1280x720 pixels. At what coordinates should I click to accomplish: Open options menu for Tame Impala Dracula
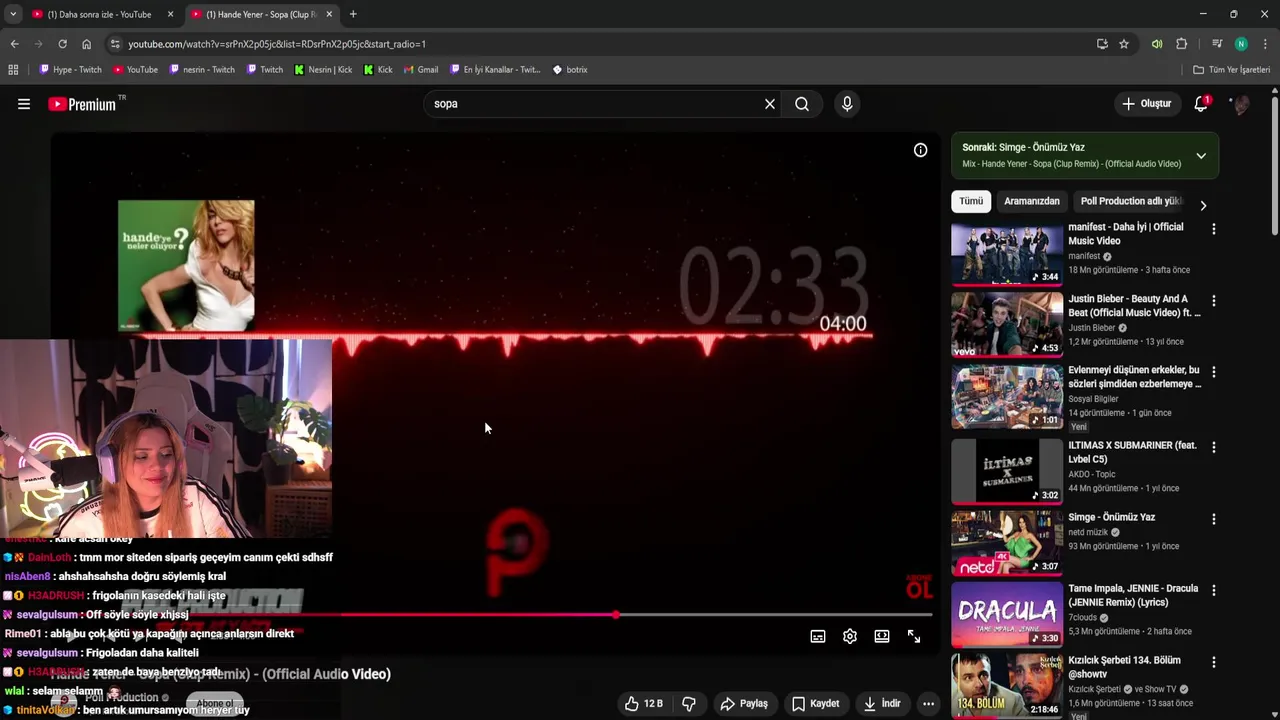point(1214,591)
